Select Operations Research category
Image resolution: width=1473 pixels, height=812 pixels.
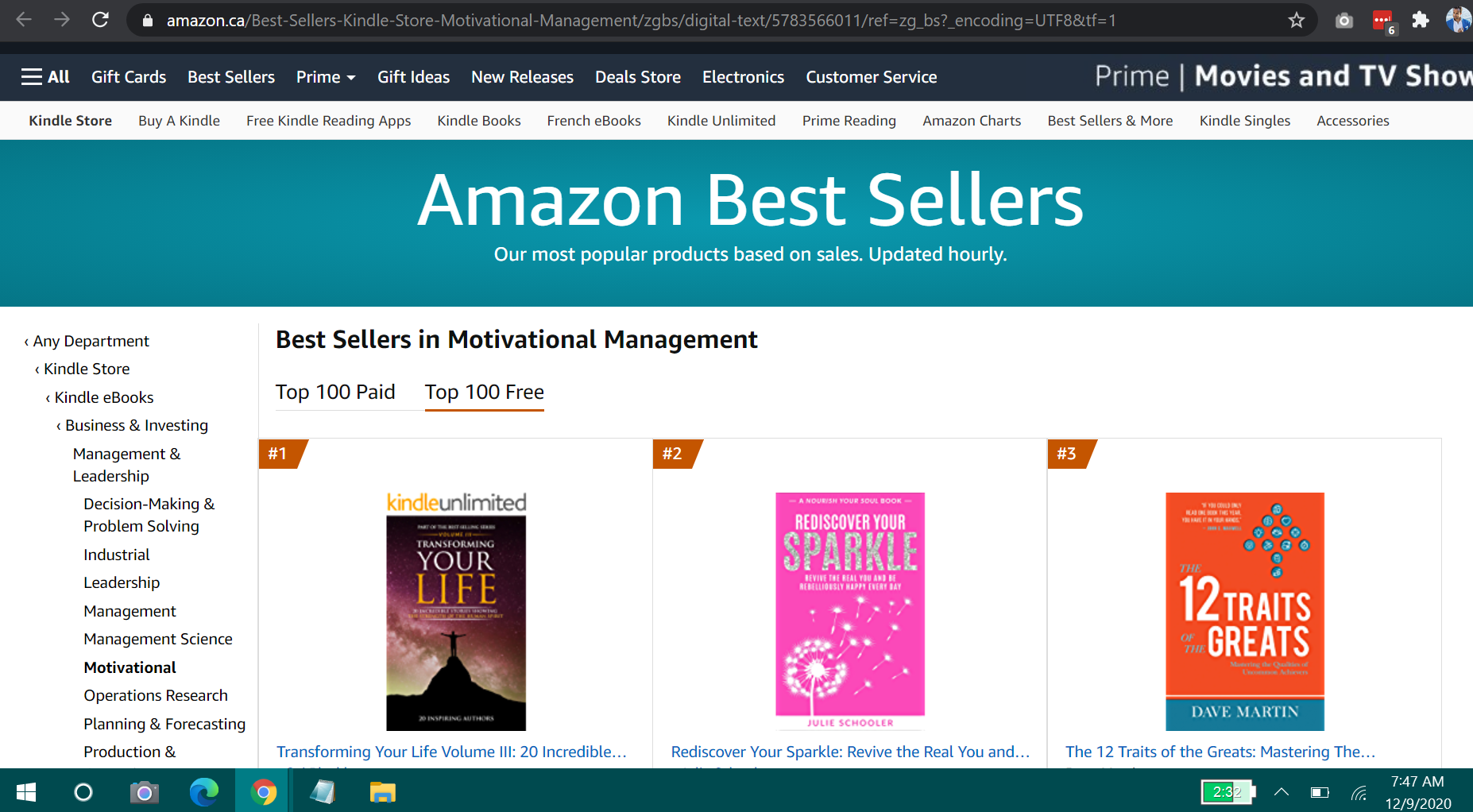coord(156,695)
